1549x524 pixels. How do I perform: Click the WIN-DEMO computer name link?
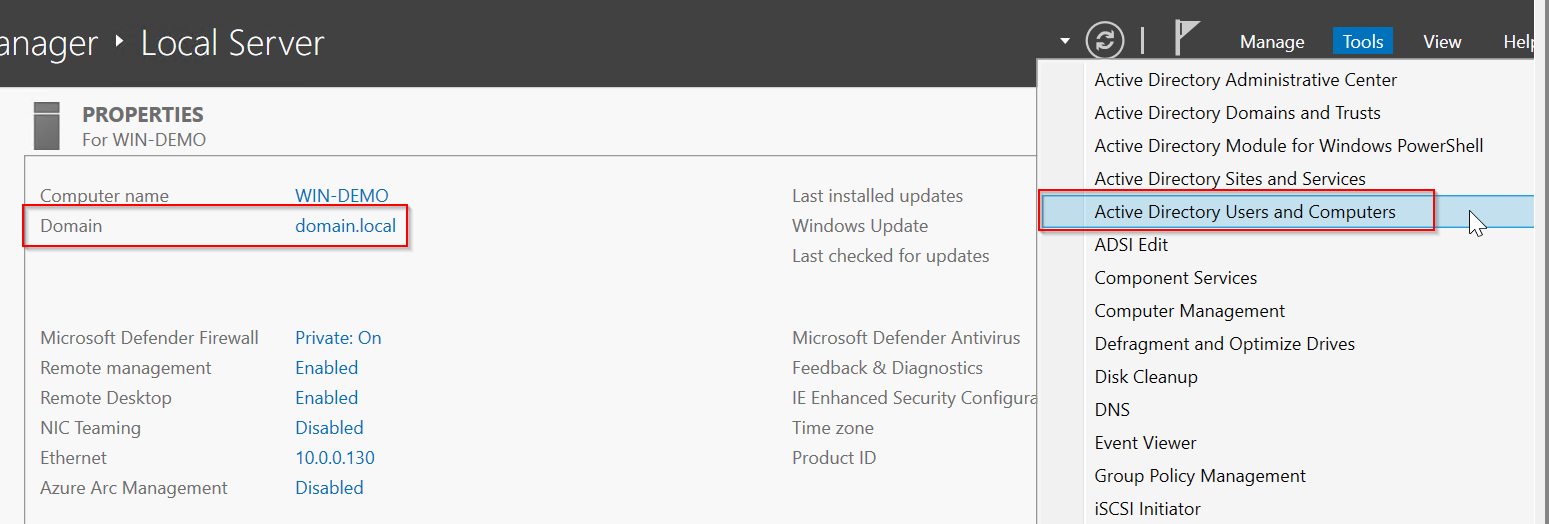tap(341, 196)
